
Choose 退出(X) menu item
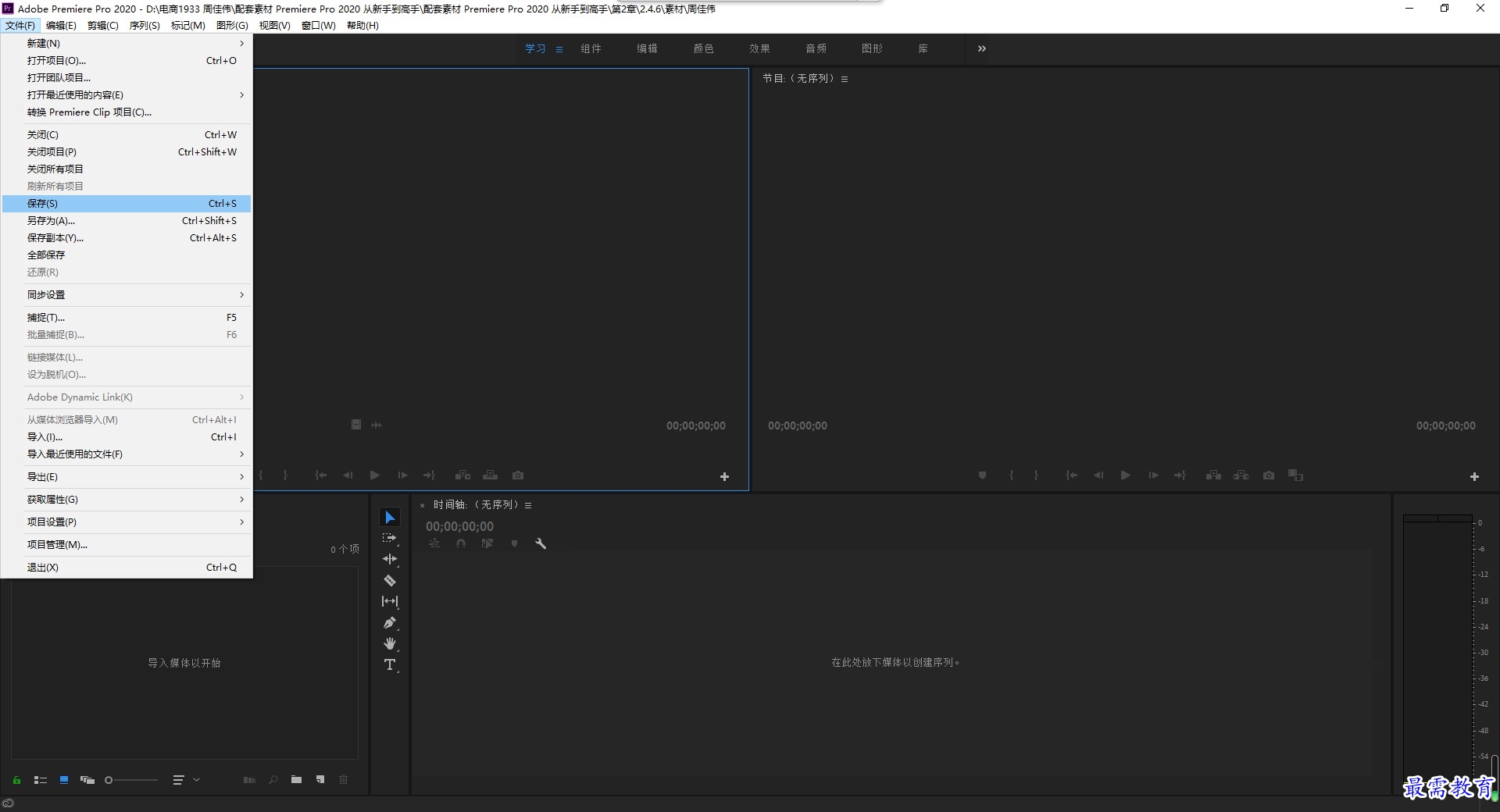click(x=127, y=567)
